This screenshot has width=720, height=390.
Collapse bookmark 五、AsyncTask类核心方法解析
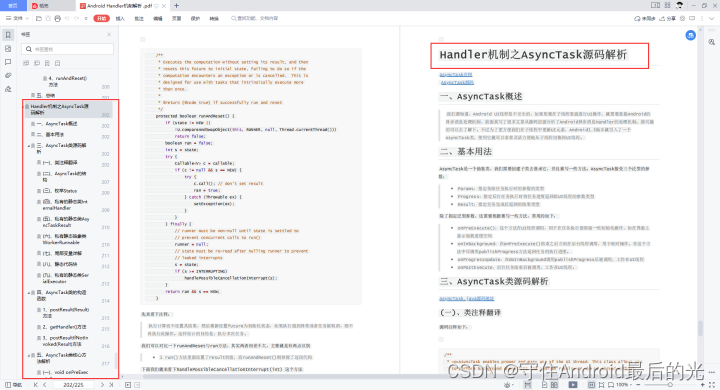click(x=28, y=356)
